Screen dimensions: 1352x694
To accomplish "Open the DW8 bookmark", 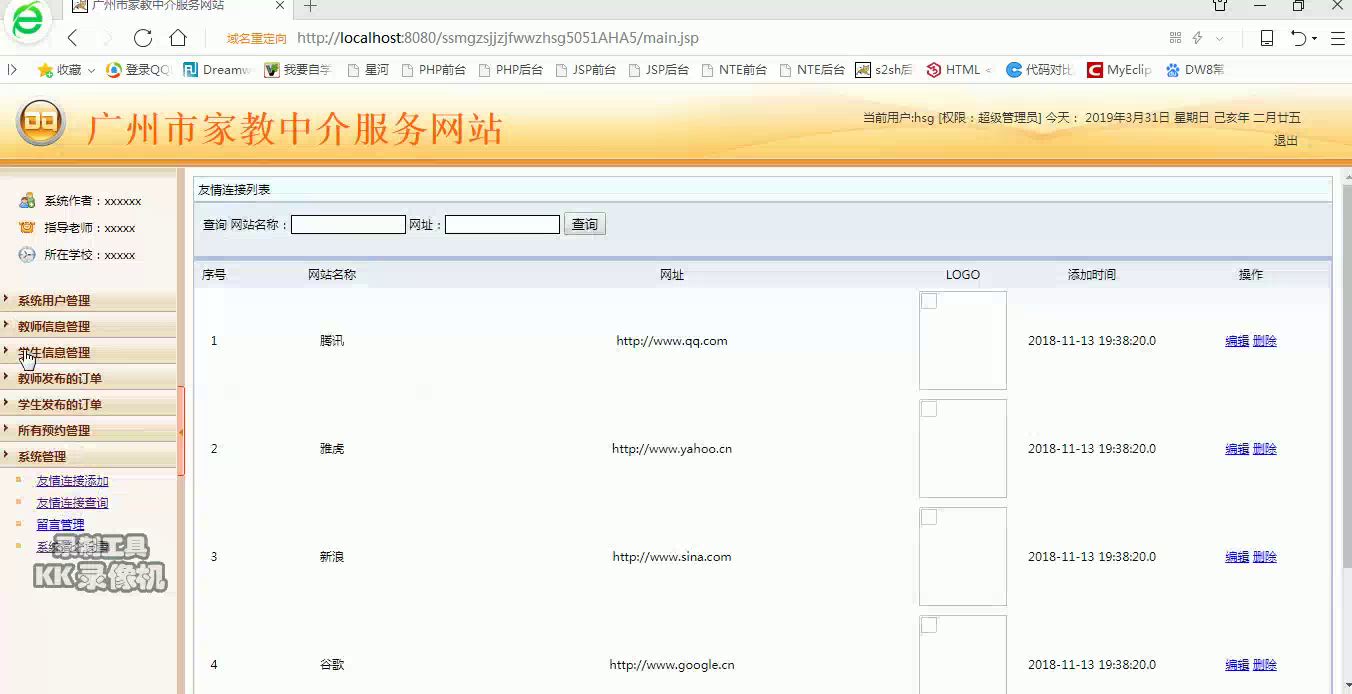I will pyautogui.click(x=1195, y=70).
